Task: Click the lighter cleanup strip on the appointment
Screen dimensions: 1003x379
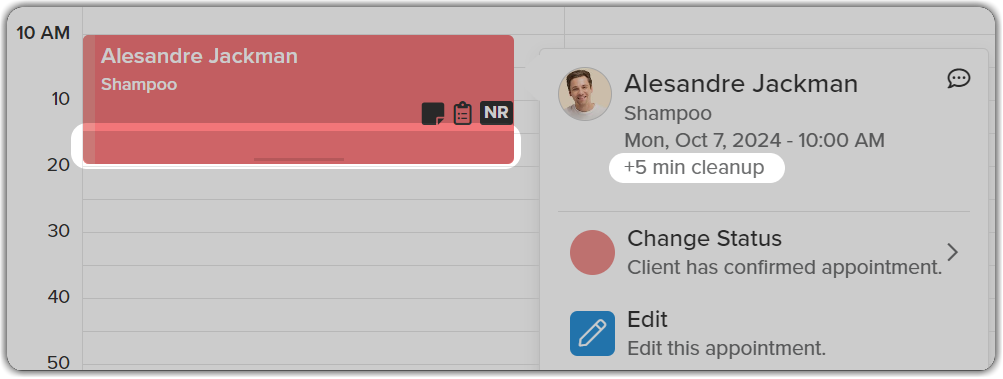Action: point(298,143)
